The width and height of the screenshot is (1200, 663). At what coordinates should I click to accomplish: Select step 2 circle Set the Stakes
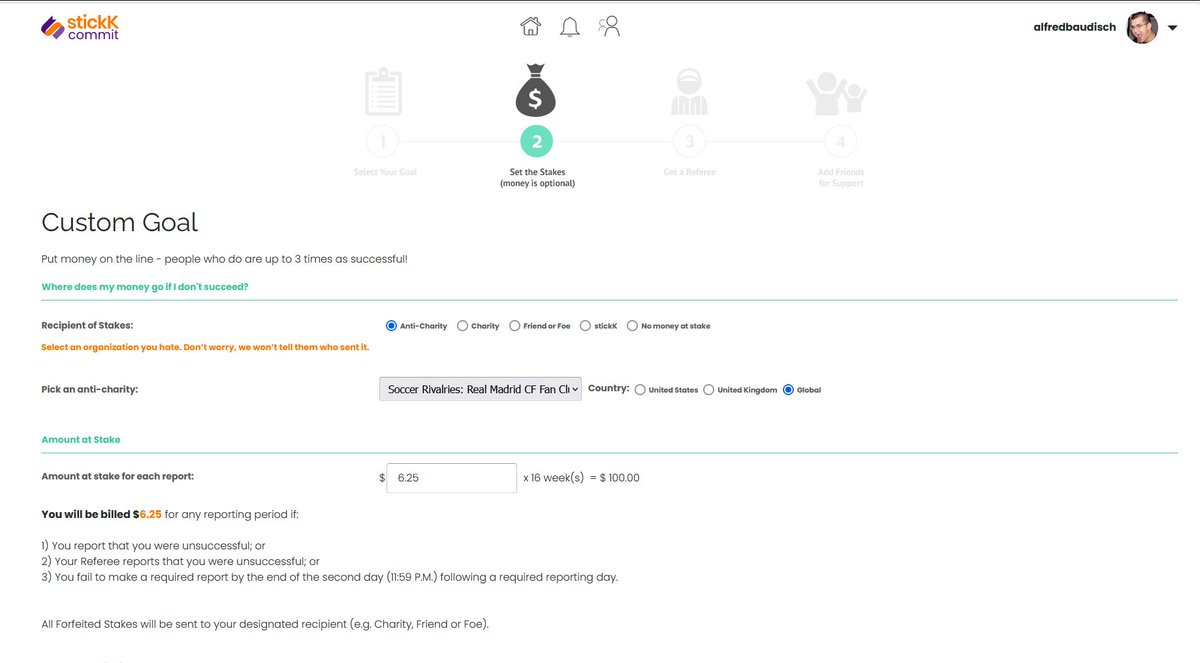(x=536, y=142)
